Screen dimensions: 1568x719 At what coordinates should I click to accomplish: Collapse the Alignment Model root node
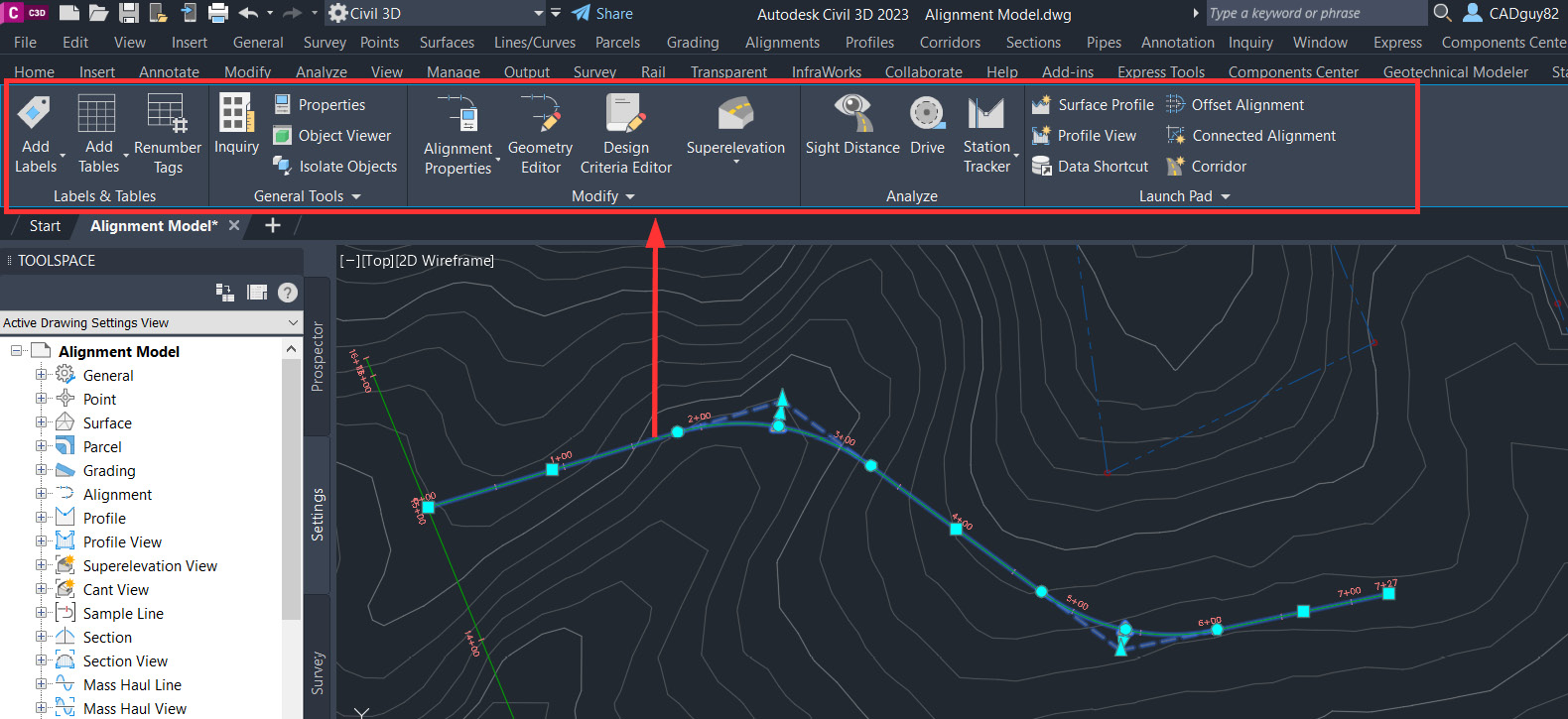(x=17, y=351)
